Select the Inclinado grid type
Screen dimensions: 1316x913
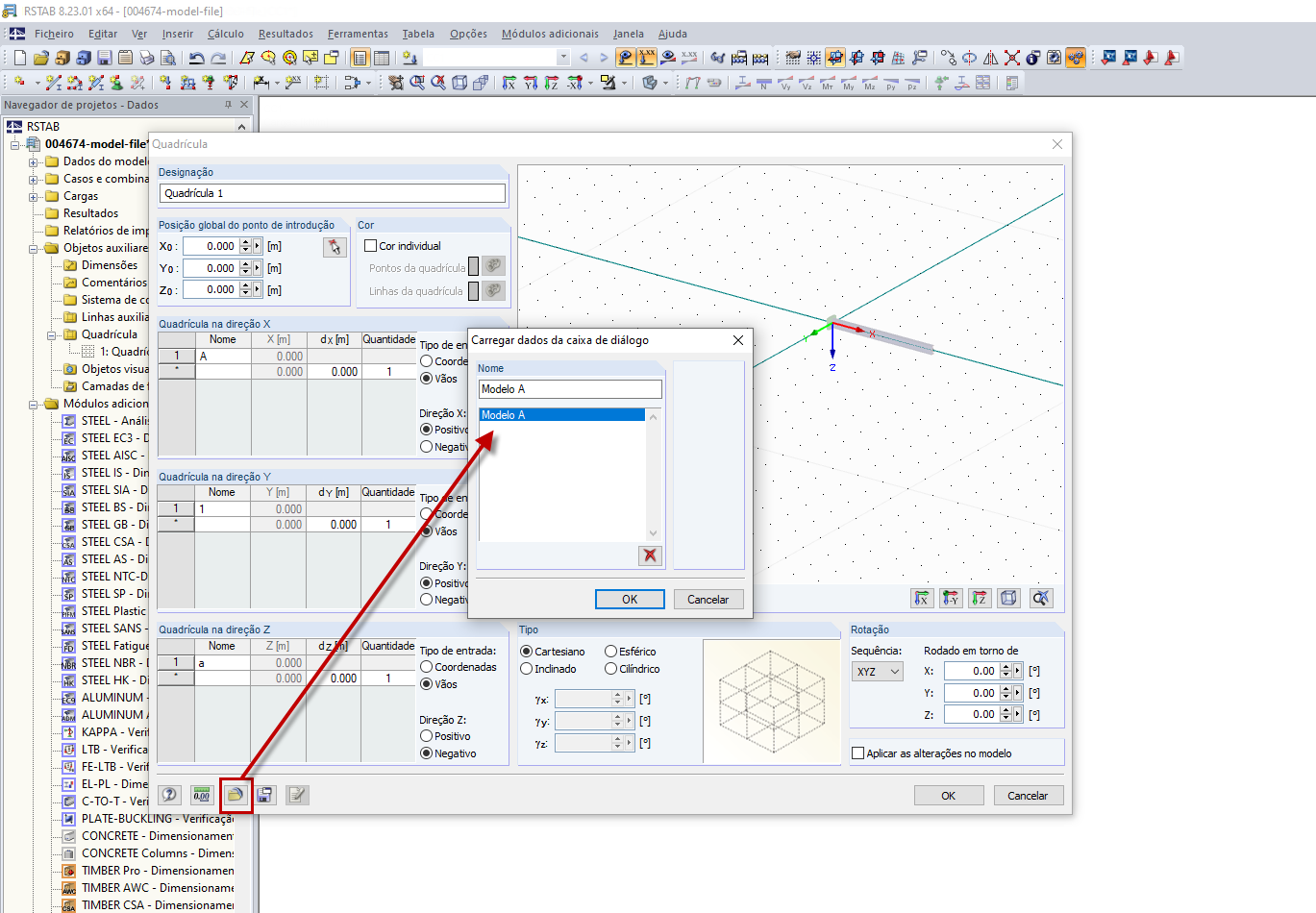[527, 669]
